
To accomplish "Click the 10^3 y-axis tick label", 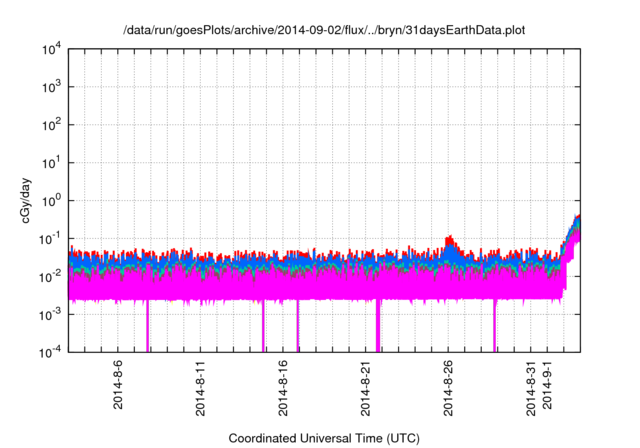I will [x=51, y=87].
